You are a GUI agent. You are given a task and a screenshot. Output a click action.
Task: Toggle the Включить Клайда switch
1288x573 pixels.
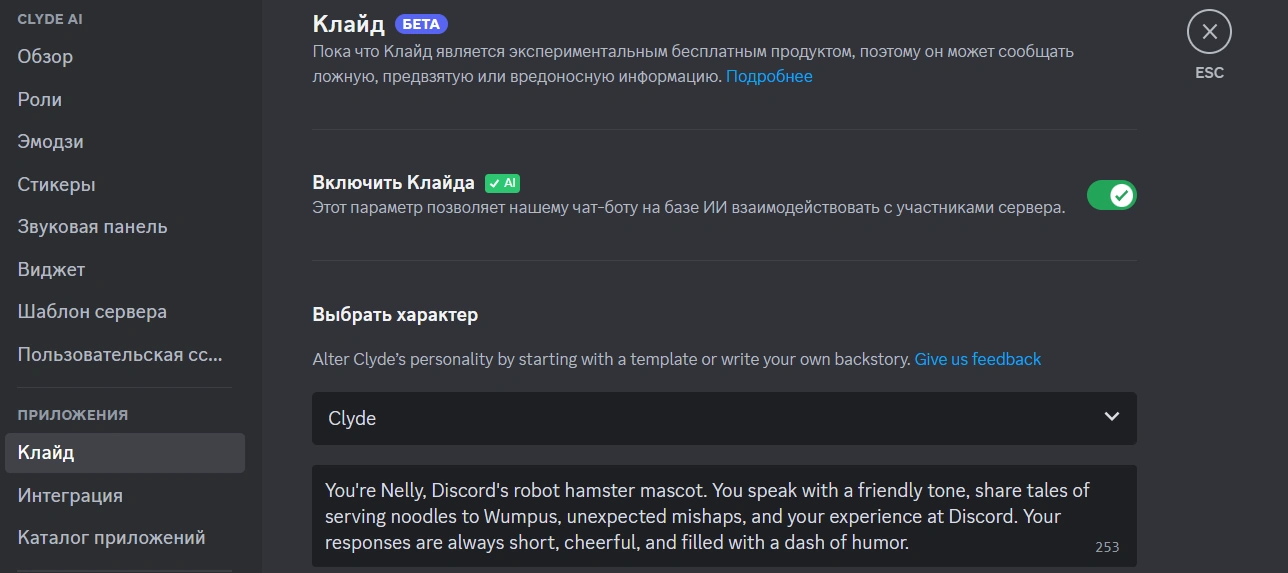click(1111, 195)
